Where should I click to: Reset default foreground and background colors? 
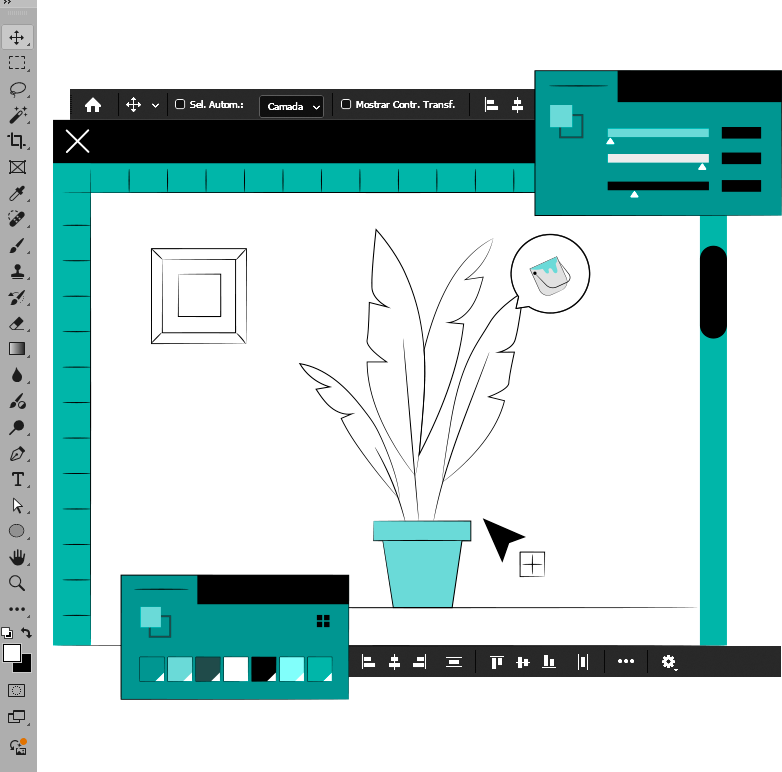point(7,633)
